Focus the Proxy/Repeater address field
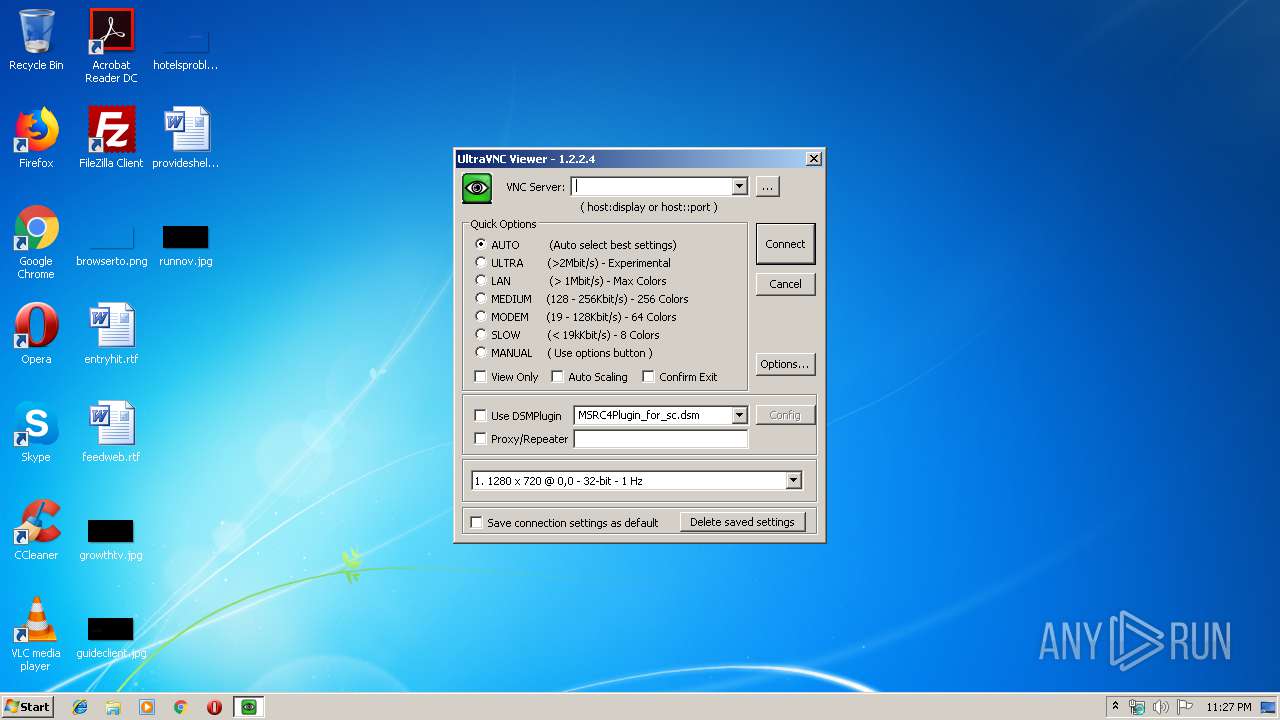Image resolution: width=1280 pixels, height=720 pixels. [x=661, y=438]
